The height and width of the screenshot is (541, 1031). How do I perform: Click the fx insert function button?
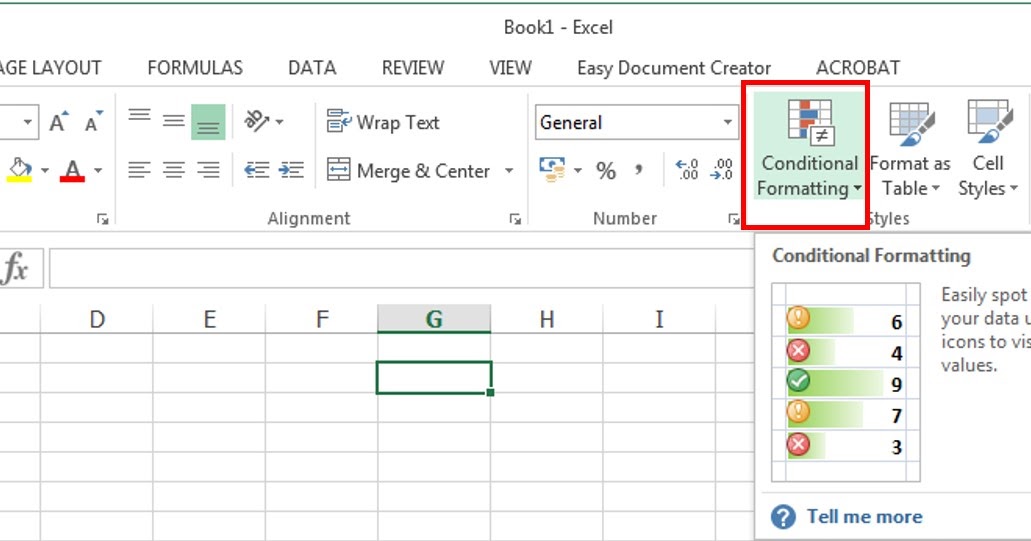tap(16, 268)
